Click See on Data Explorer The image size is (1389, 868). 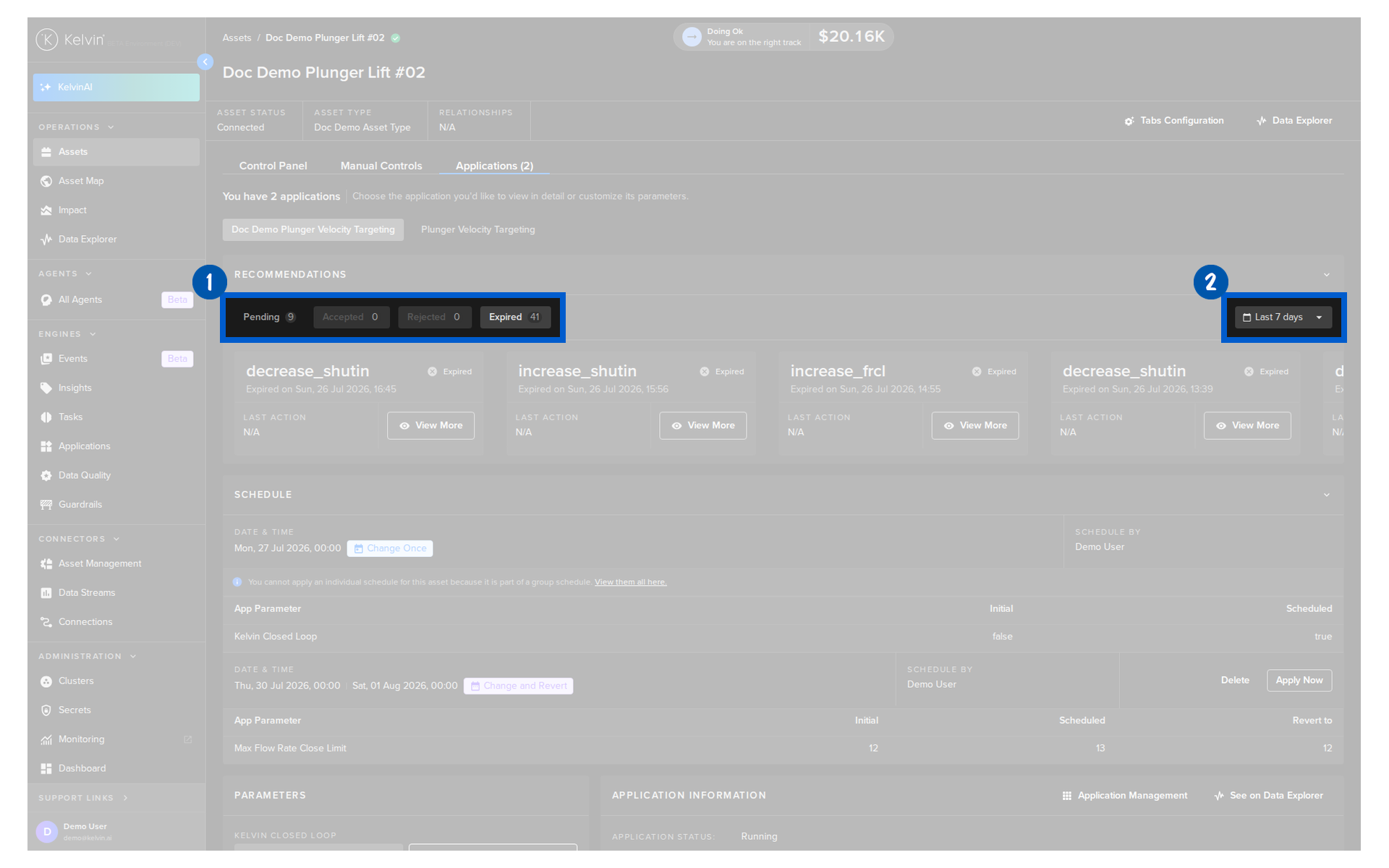click(x=1269, y=796)
